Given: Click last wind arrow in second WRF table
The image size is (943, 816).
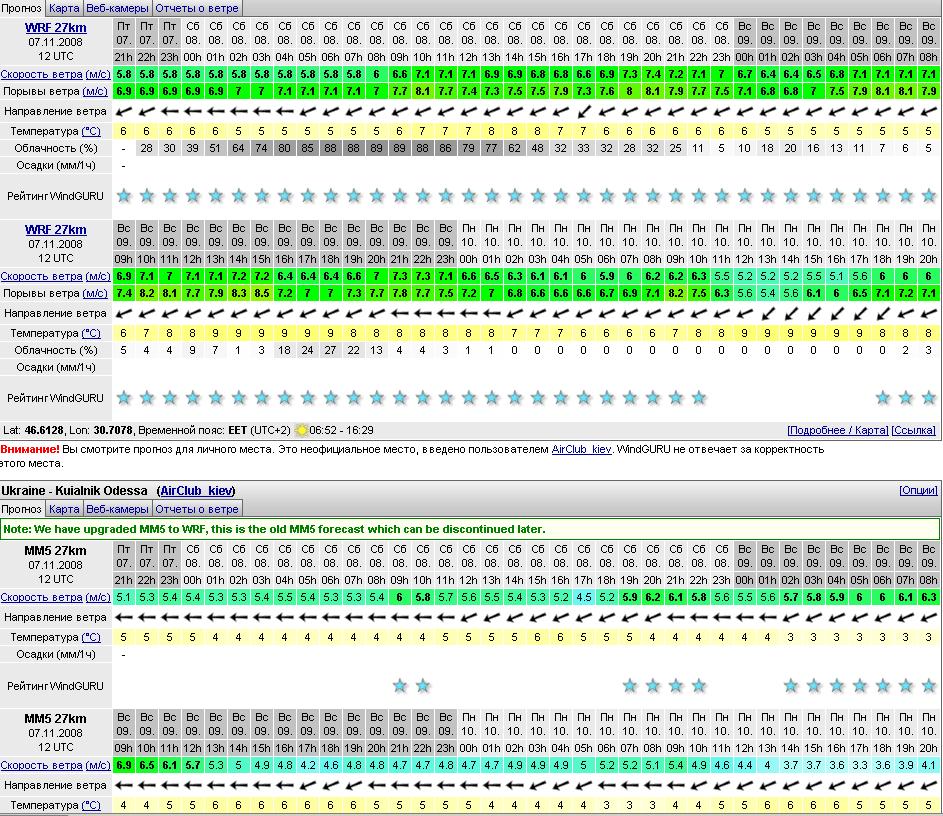Looking at the screenshot, I should [x=929, y=314].
